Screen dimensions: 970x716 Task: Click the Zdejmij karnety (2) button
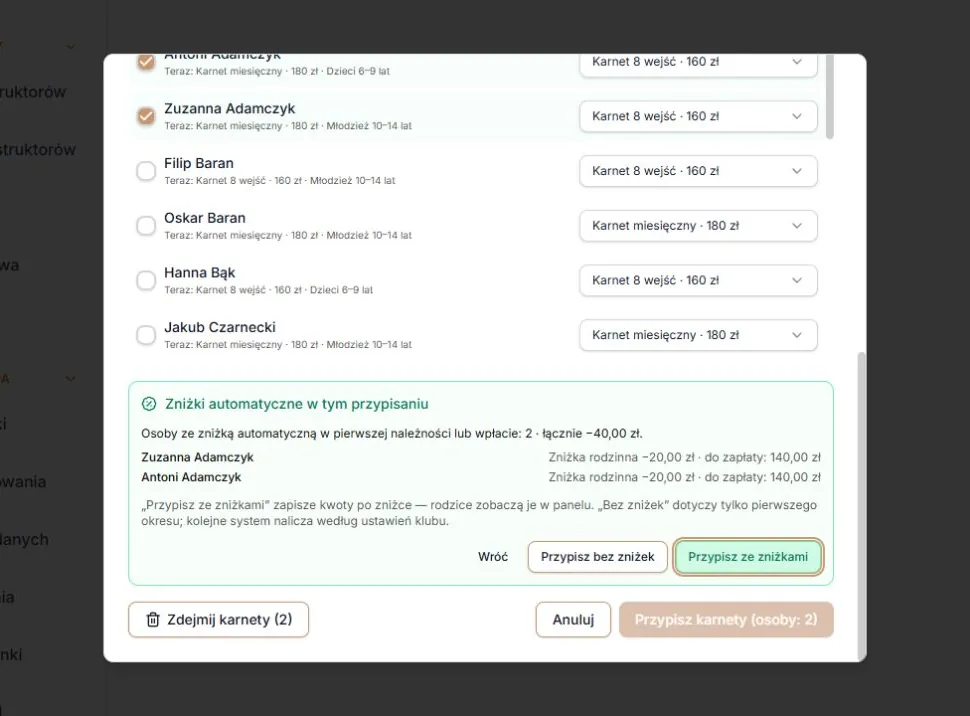pos(218,619)
